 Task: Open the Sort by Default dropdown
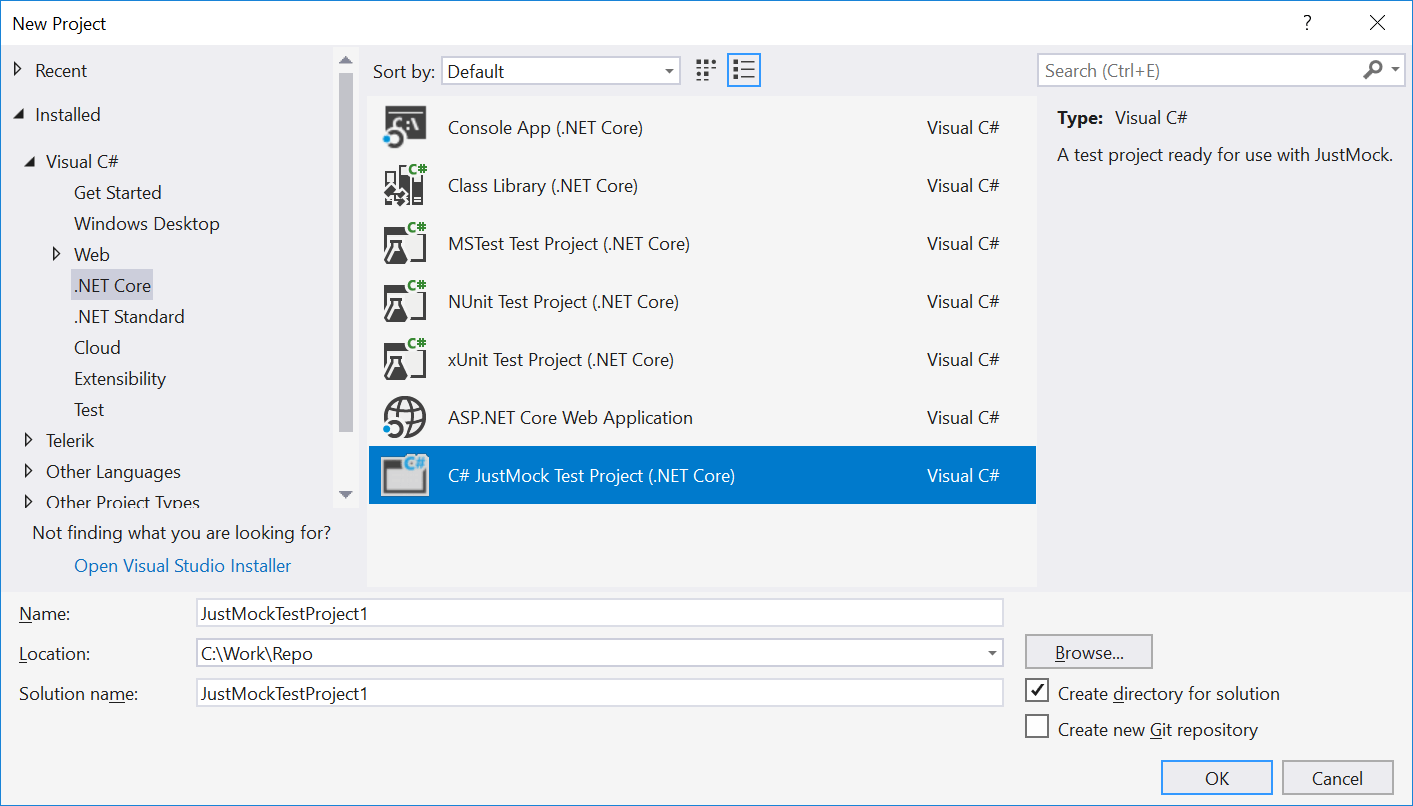[x=561, y=71]
